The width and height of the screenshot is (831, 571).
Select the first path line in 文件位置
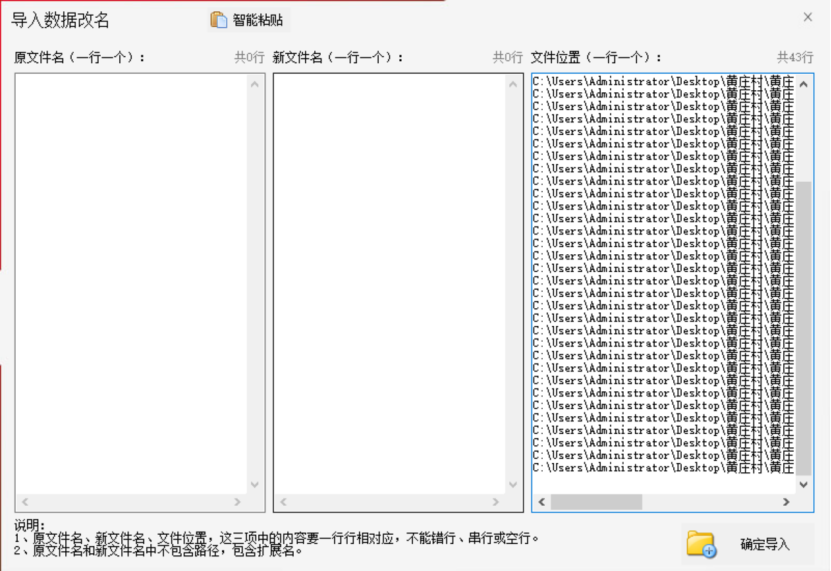click(x=662, y=81)
